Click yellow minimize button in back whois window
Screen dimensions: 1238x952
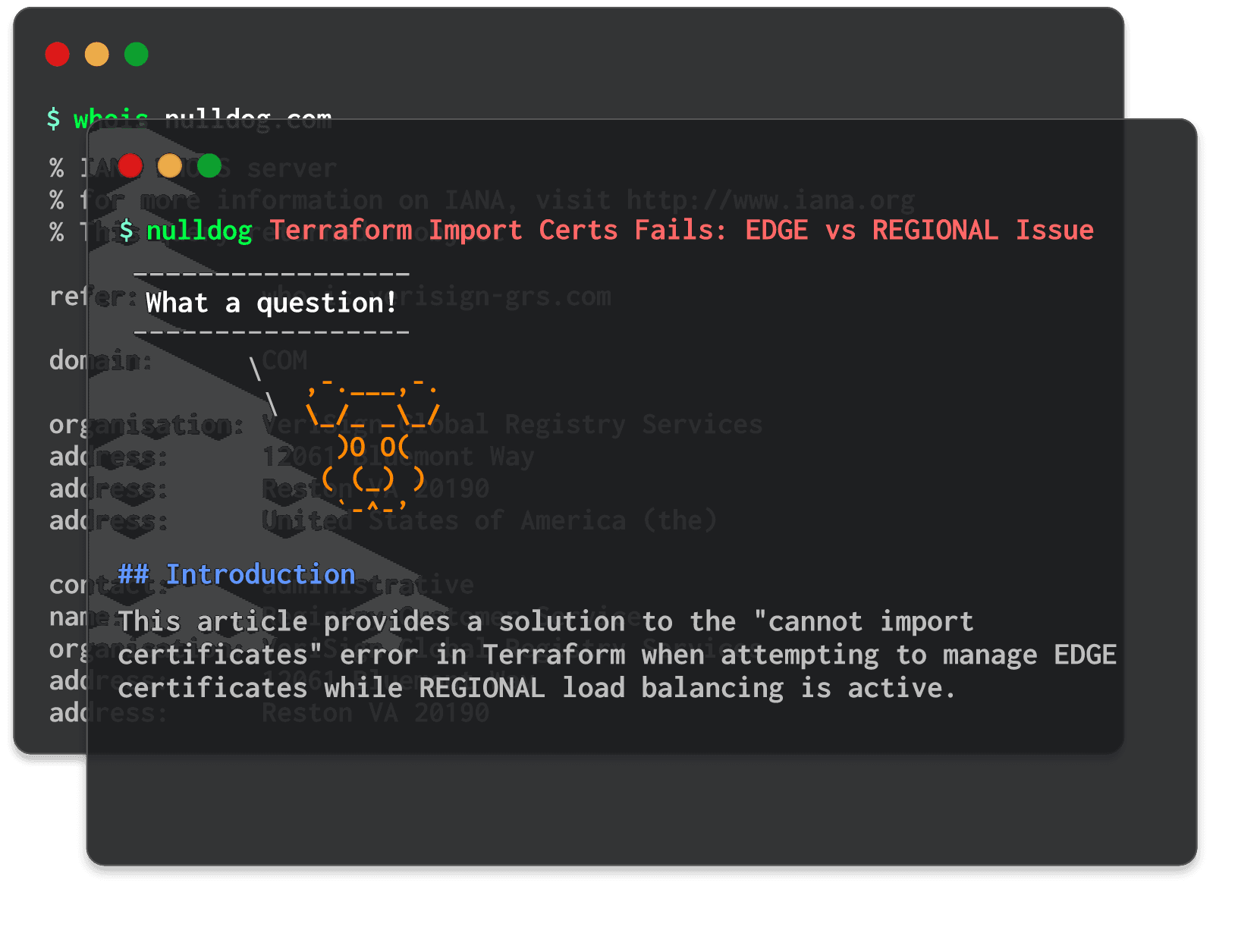coord(97,55)
